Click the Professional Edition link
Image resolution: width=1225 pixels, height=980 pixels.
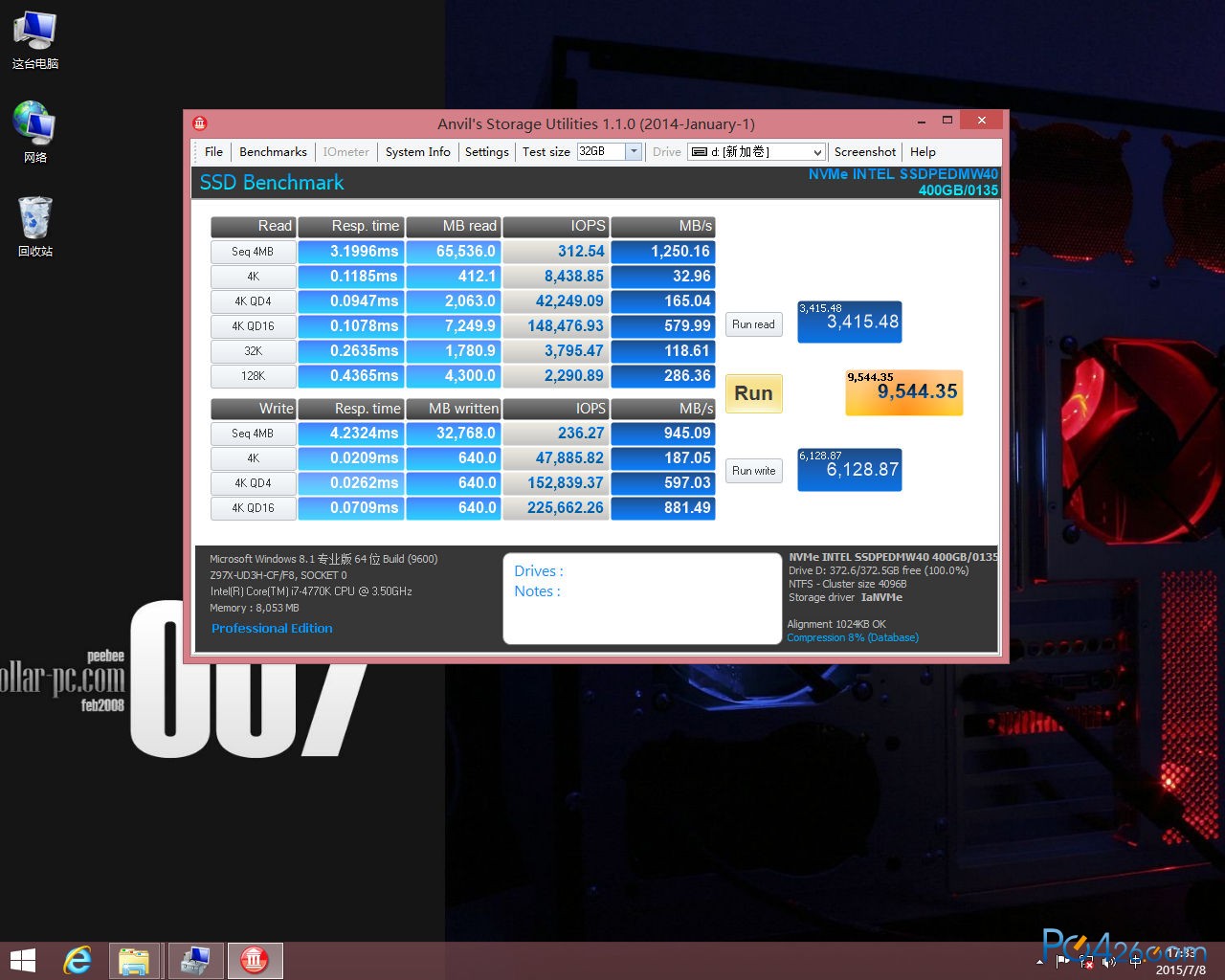pos(272,628)
